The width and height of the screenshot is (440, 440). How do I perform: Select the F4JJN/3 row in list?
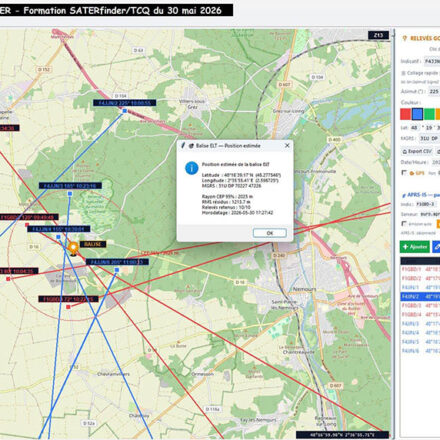420,324
